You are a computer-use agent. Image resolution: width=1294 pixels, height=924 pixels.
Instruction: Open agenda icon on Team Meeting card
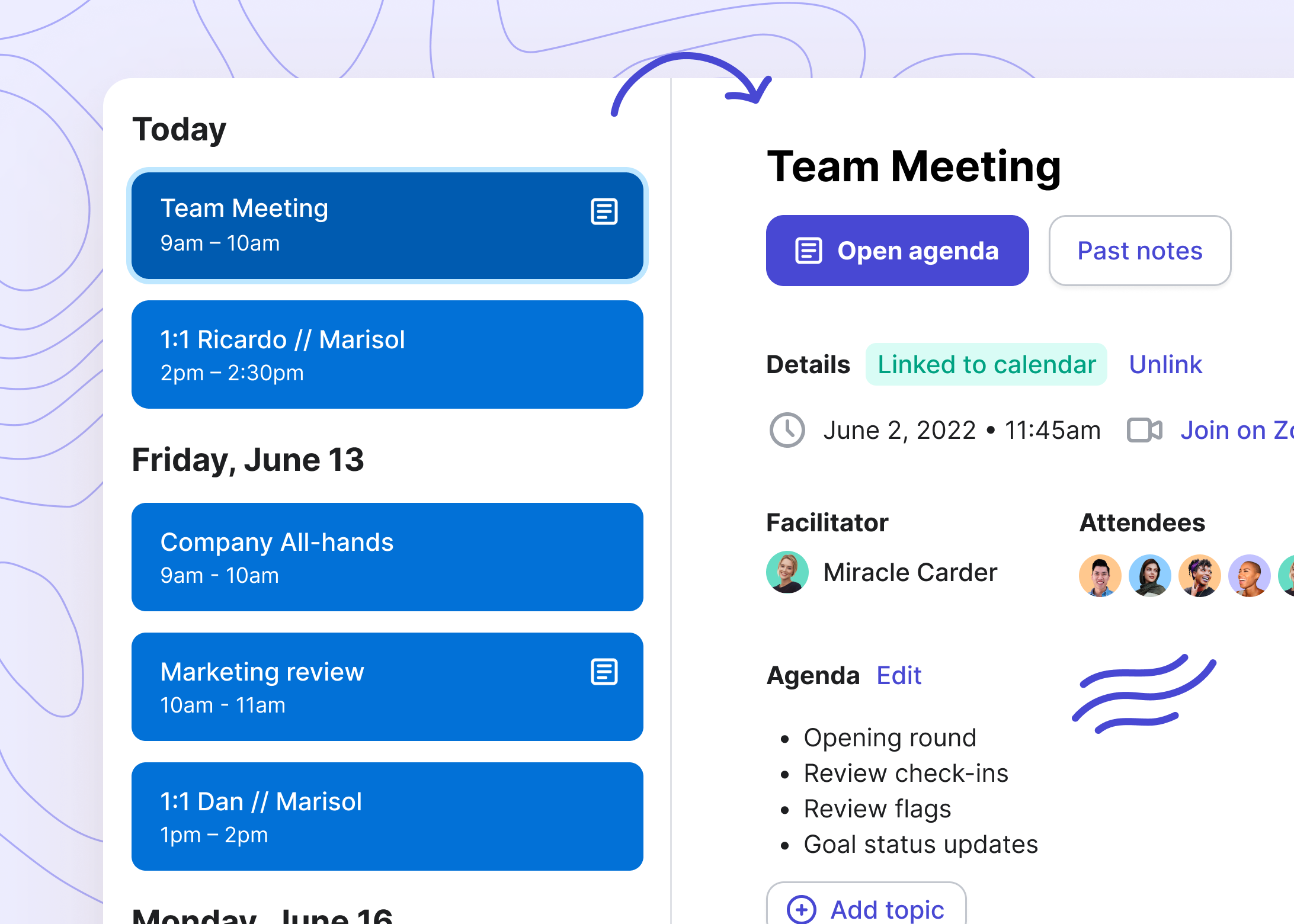tap(604, 211)
